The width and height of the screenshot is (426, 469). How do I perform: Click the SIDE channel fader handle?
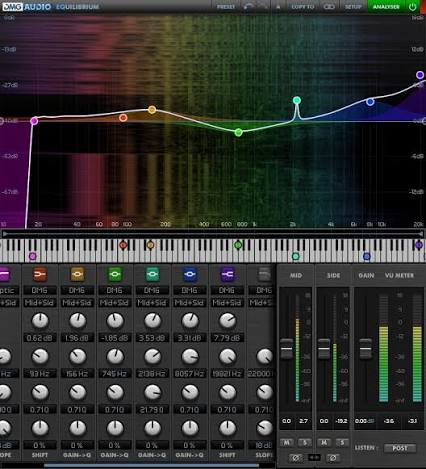(x=324, y=349)
